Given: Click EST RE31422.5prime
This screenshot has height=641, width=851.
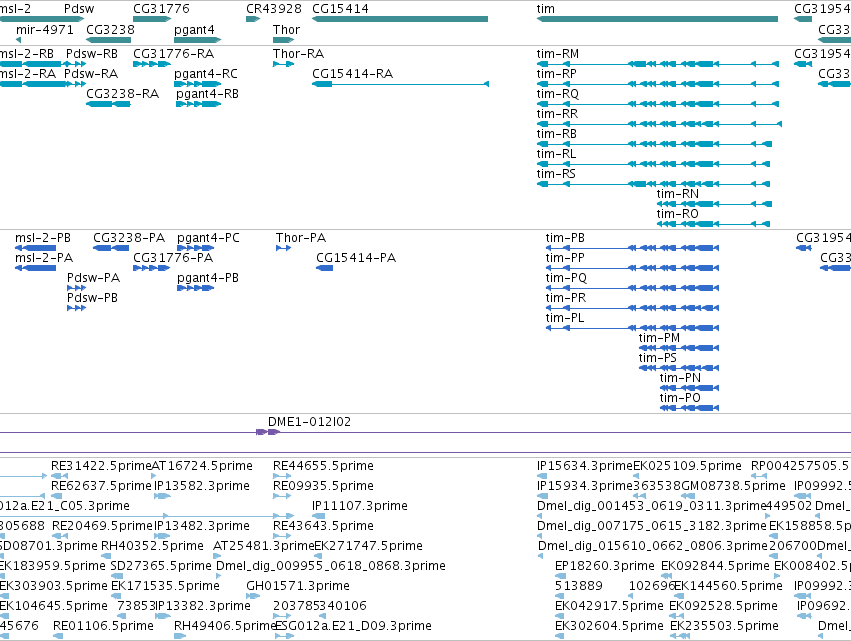Looking at the screenshot, I should tap(59, 476).
